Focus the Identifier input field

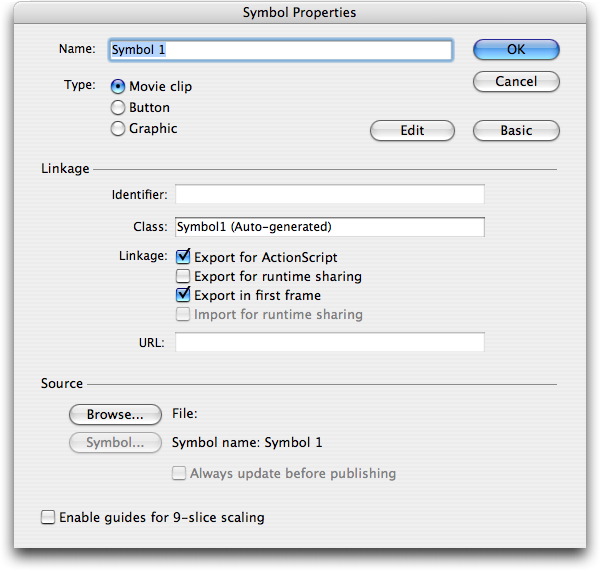(x=329, y=194)
